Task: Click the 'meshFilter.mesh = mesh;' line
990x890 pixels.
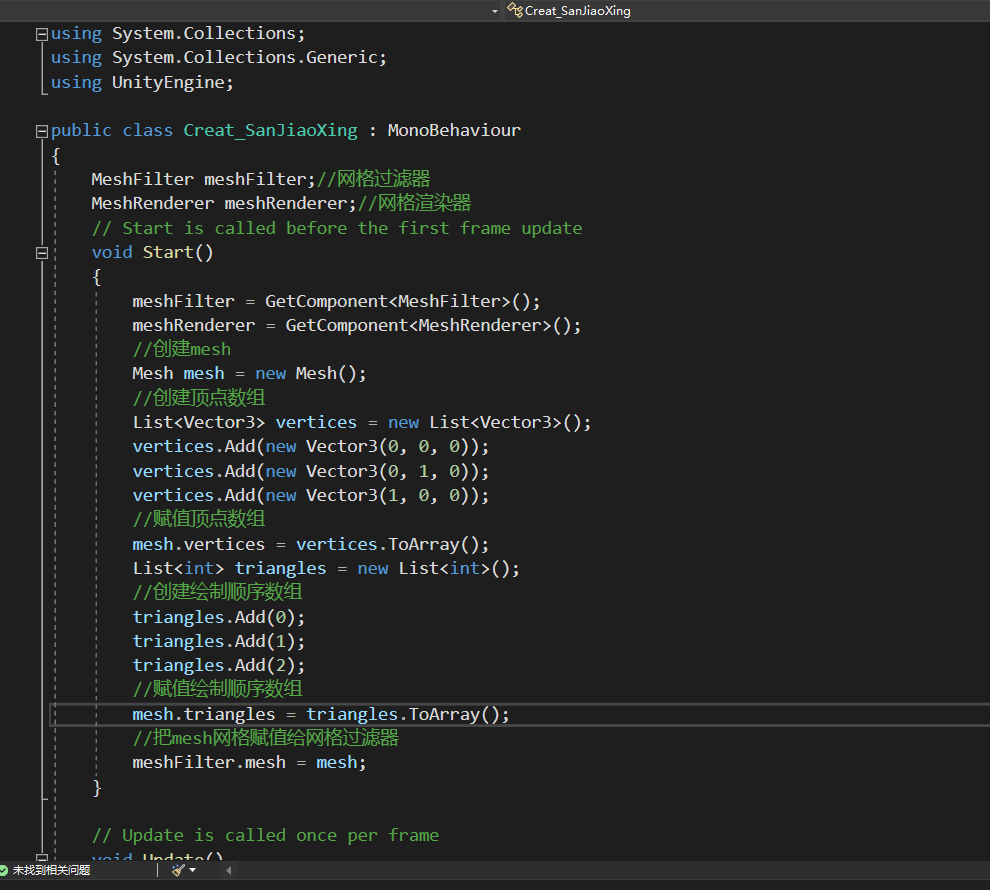Action: [x=249, y=762]
